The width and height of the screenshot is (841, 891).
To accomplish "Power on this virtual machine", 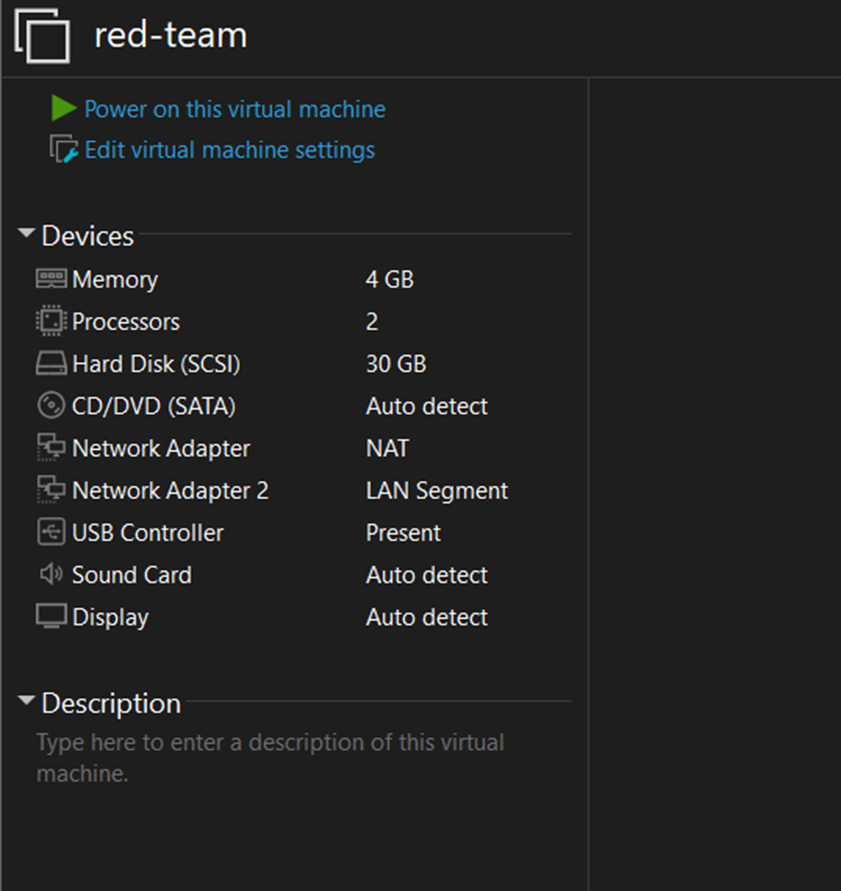I will 235,109.
